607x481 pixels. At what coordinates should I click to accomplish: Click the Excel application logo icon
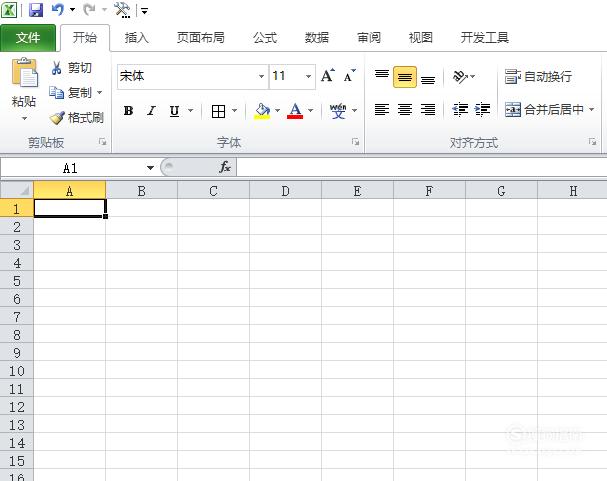point(9,10)
